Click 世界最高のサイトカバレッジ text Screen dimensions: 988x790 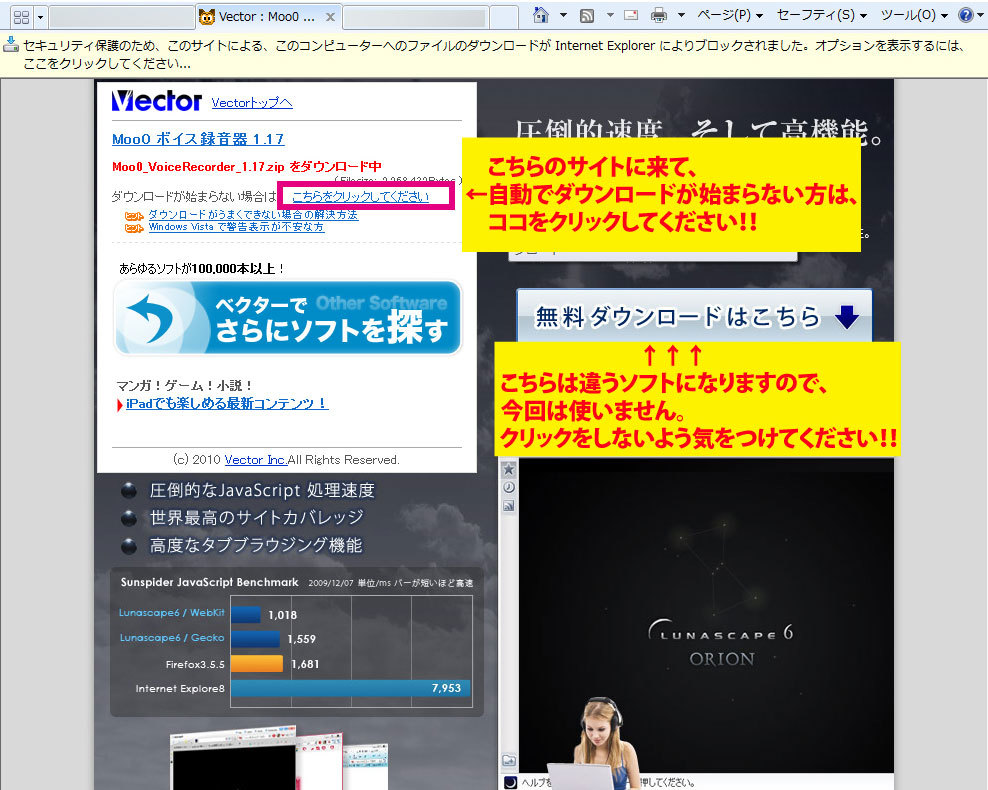pyautogui.click(x=256, y=517)
